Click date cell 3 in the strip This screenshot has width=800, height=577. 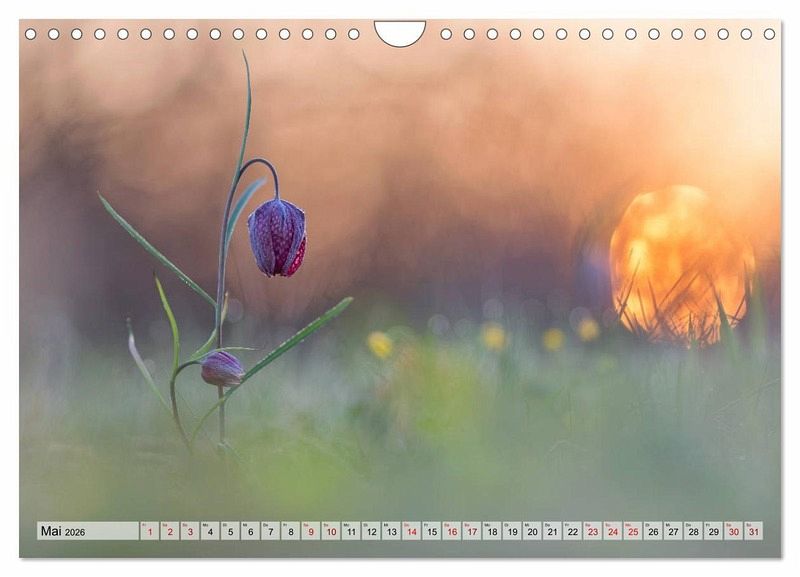pos(190,531)
